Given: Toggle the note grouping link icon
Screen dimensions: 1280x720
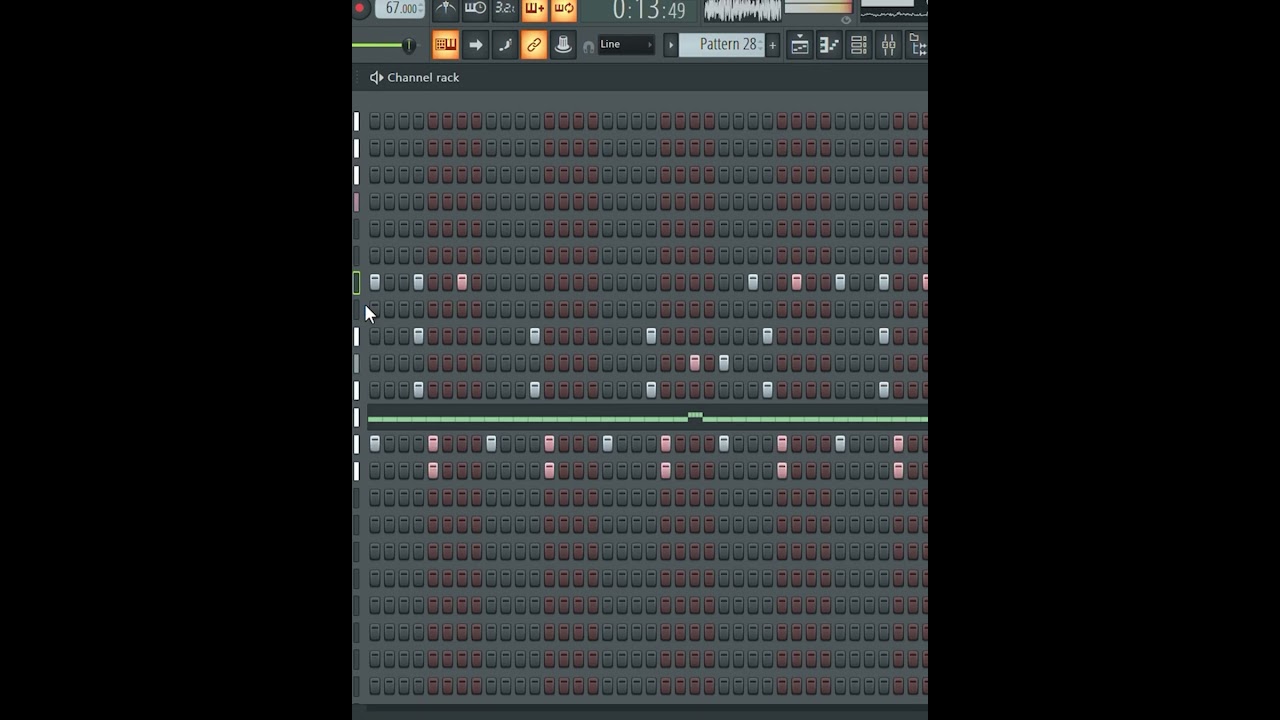Looking at the screenshot, I should pyautogui.click(x=534, y=45).
